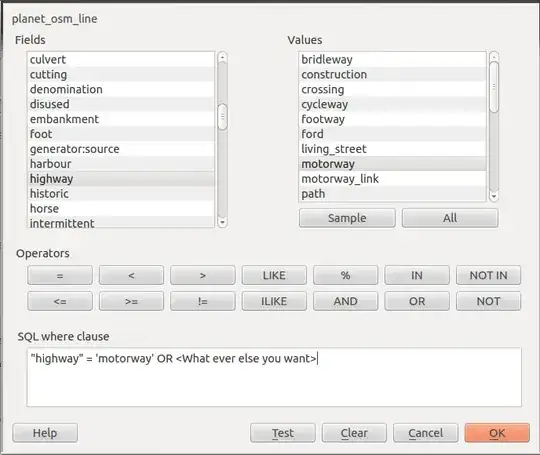540x455 pixels.
Task: Open Help for the query builder
Action: [45, 433]
